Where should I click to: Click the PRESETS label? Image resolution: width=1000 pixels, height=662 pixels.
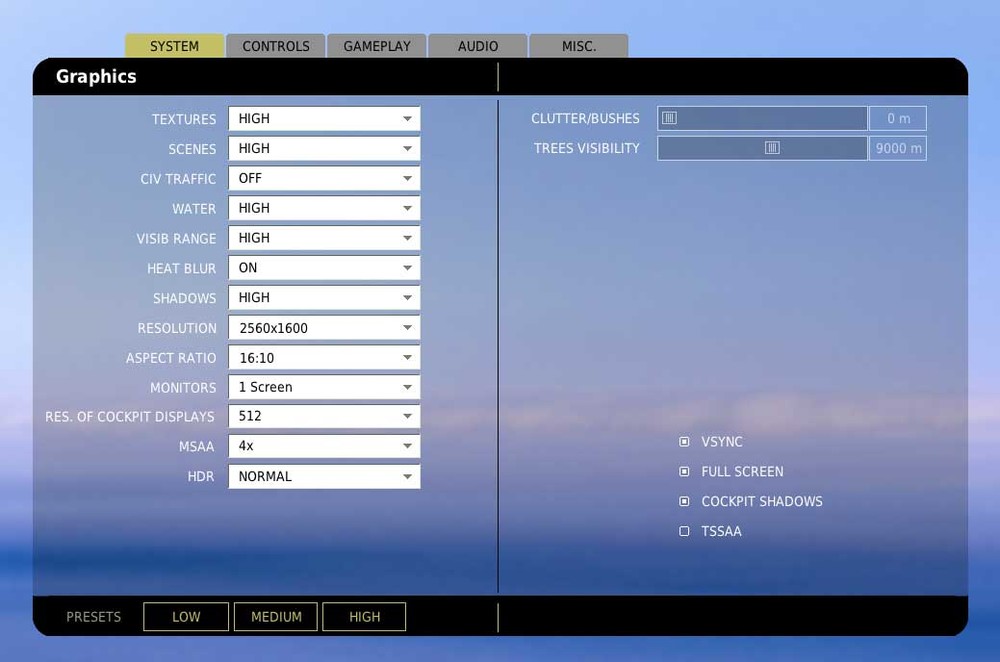point(94,617)
